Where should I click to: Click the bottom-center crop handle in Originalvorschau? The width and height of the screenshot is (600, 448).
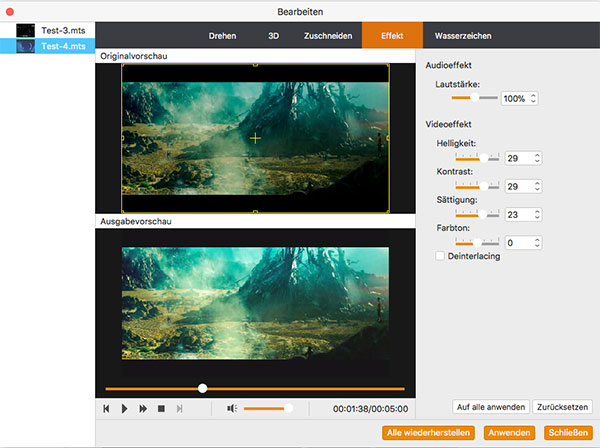(x=255, y=212)
